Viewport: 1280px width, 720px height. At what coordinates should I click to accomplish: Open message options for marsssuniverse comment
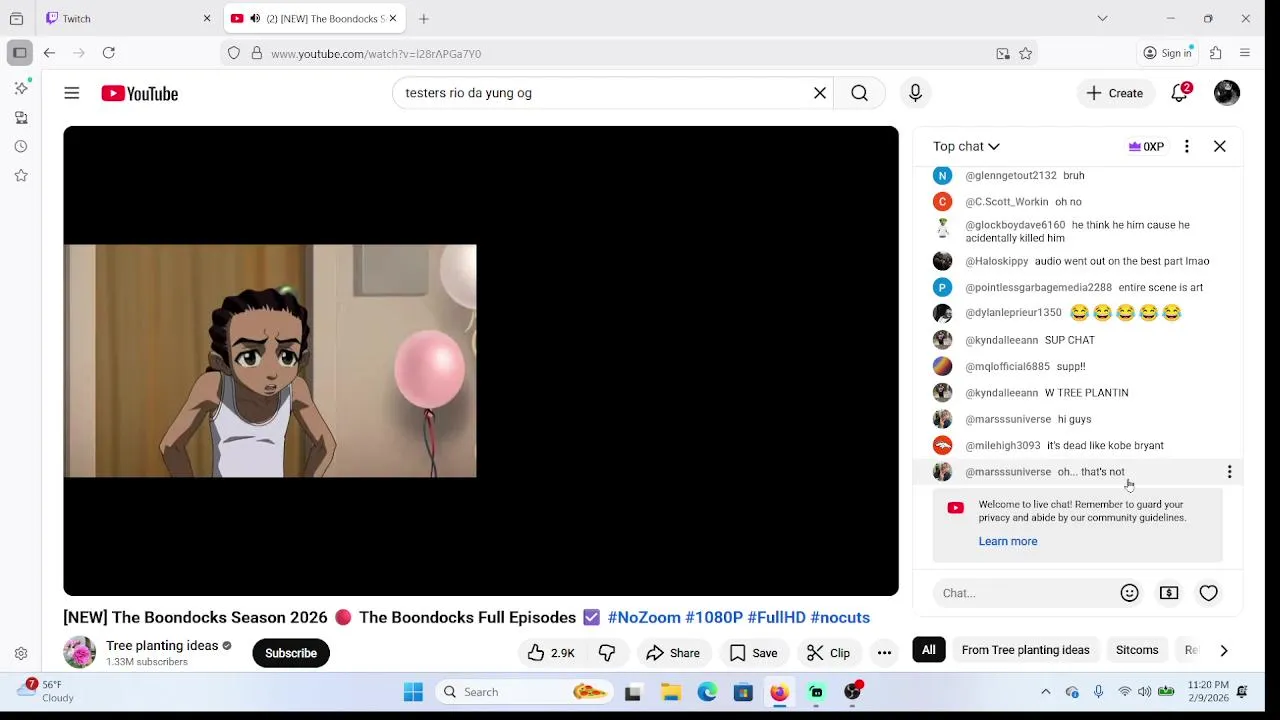point(1229,472)
